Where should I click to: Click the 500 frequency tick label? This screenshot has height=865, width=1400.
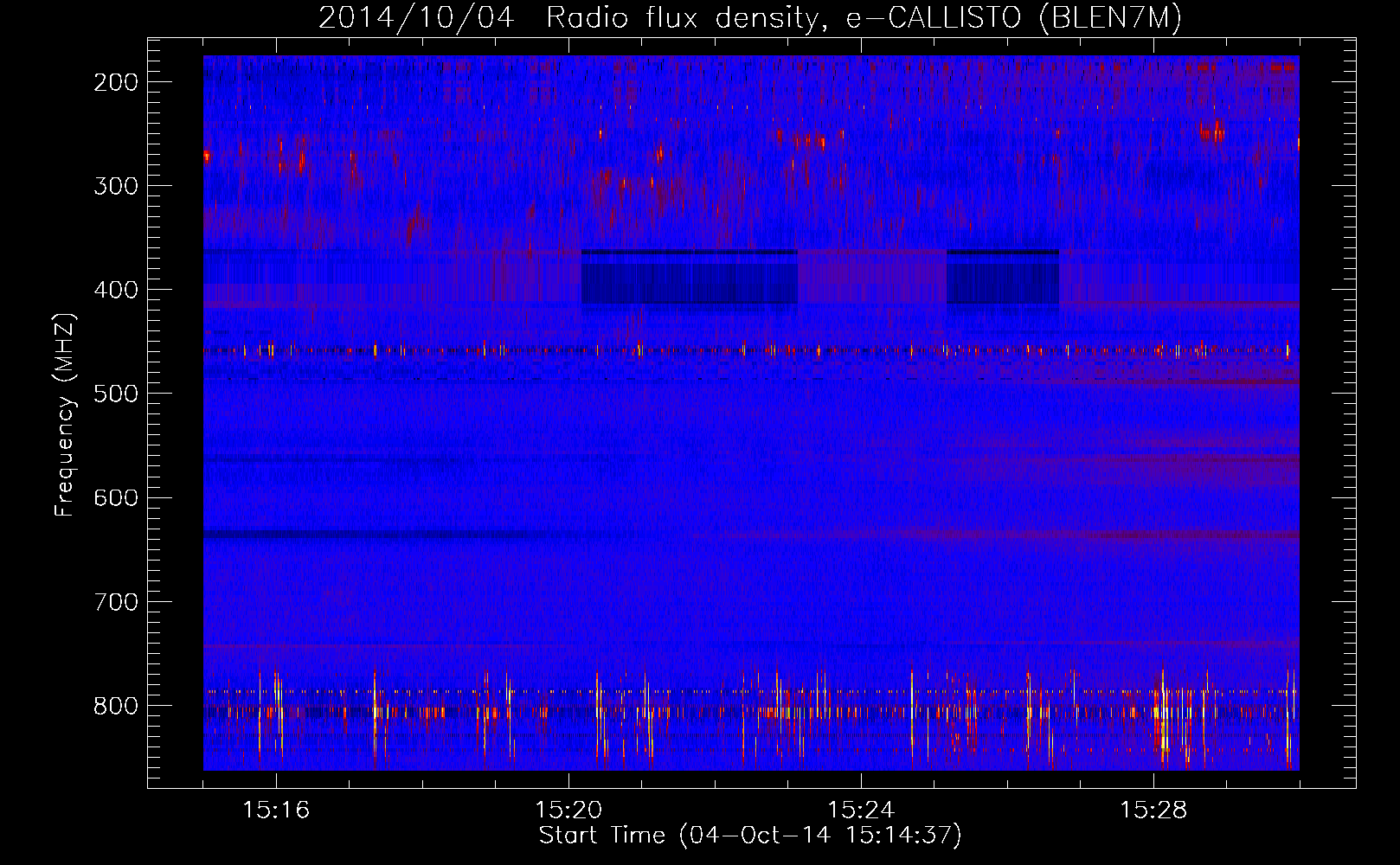coord(116,394)
